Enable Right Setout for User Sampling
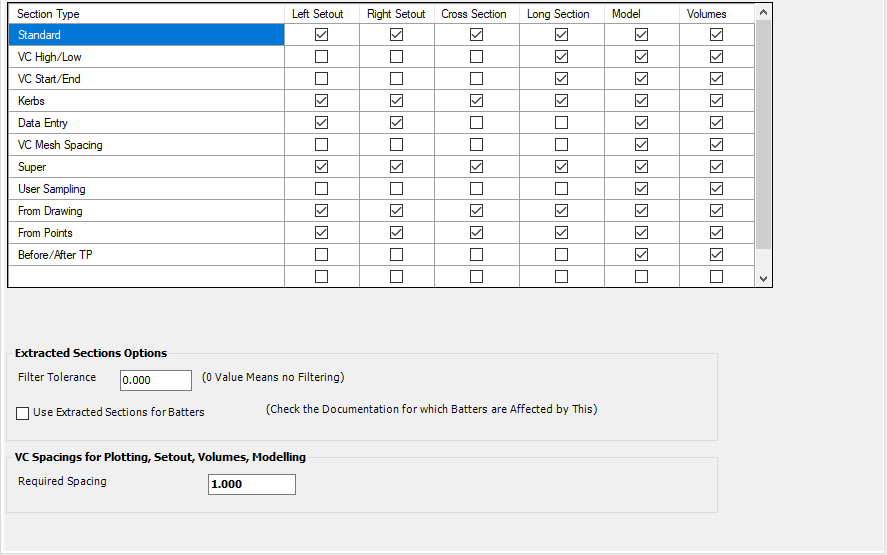The height and width of the screenshot is (555, 887). 397,189
